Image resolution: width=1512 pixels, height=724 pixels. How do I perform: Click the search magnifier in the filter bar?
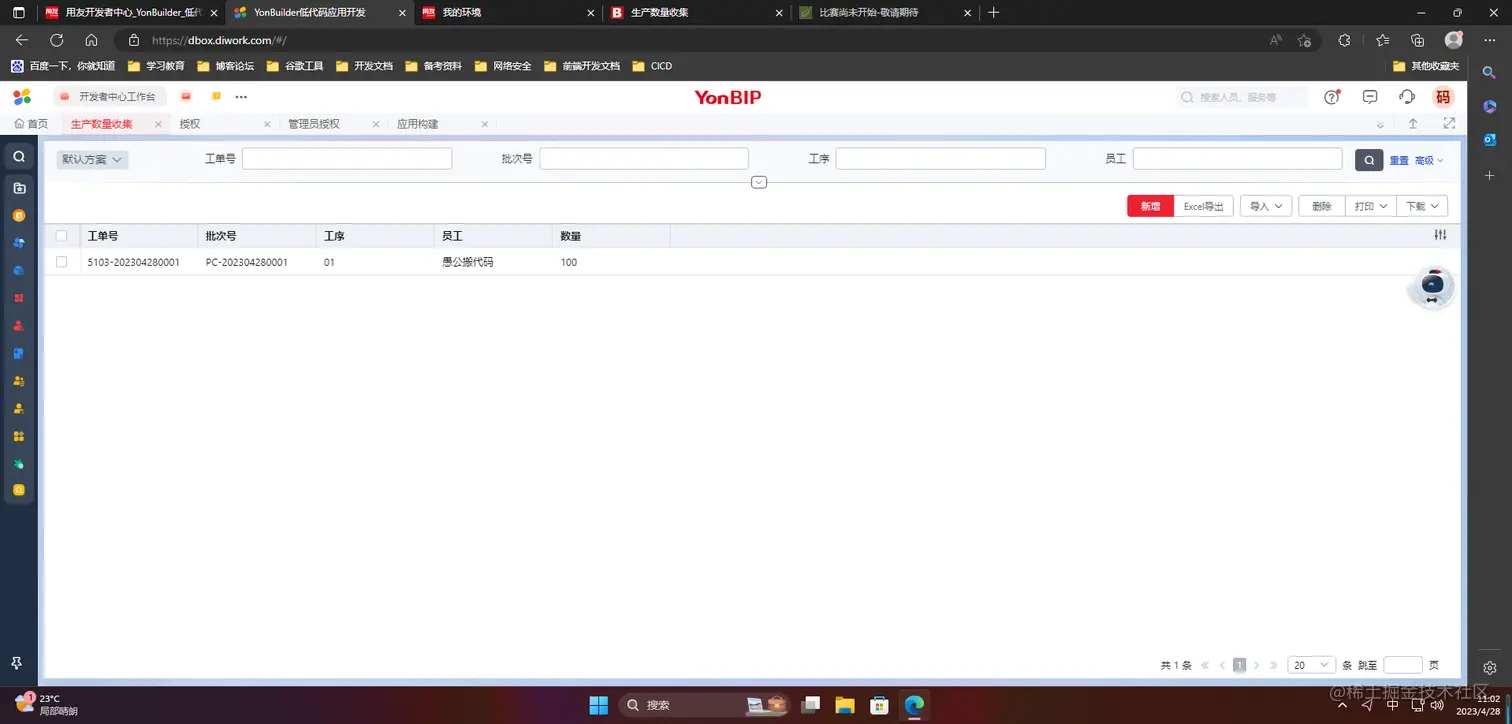[x=1368, y=159]
